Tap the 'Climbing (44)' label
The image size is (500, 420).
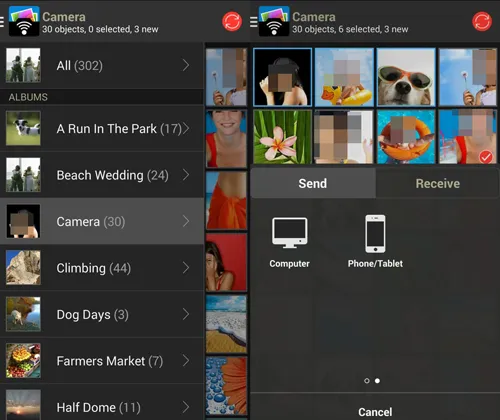click(94, 268)
